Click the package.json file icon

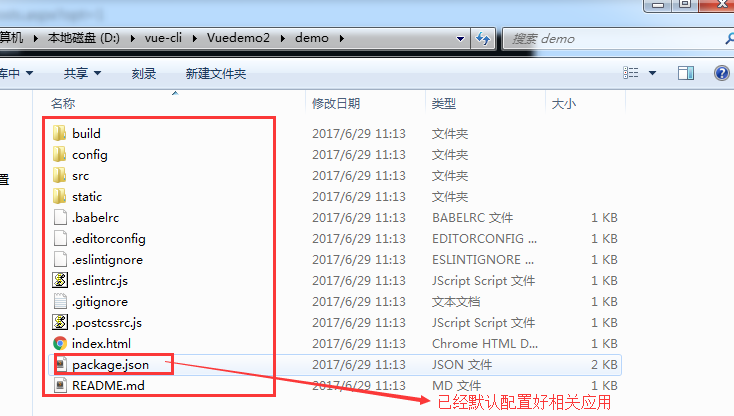(60, 365)
